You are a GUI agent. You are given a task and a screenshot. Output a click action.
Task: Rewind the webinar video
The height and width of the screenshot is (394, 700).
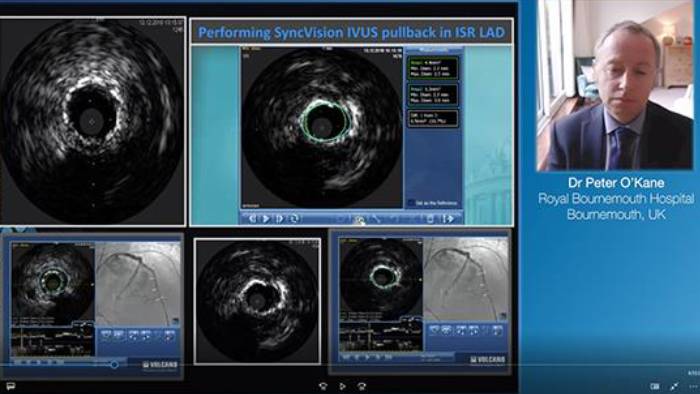coord(323,386)
